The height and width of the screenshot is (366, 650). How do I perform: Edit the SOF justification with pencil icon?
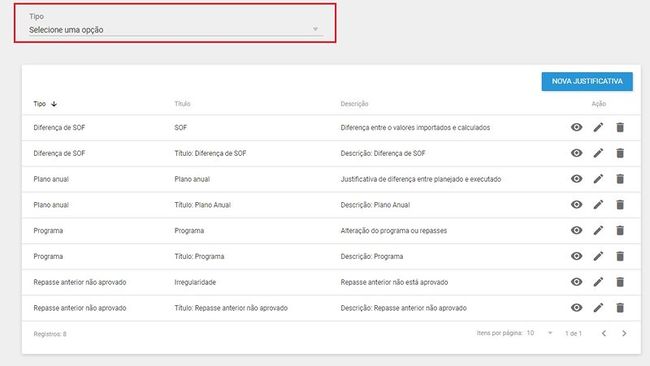click(x=598, y=127)
